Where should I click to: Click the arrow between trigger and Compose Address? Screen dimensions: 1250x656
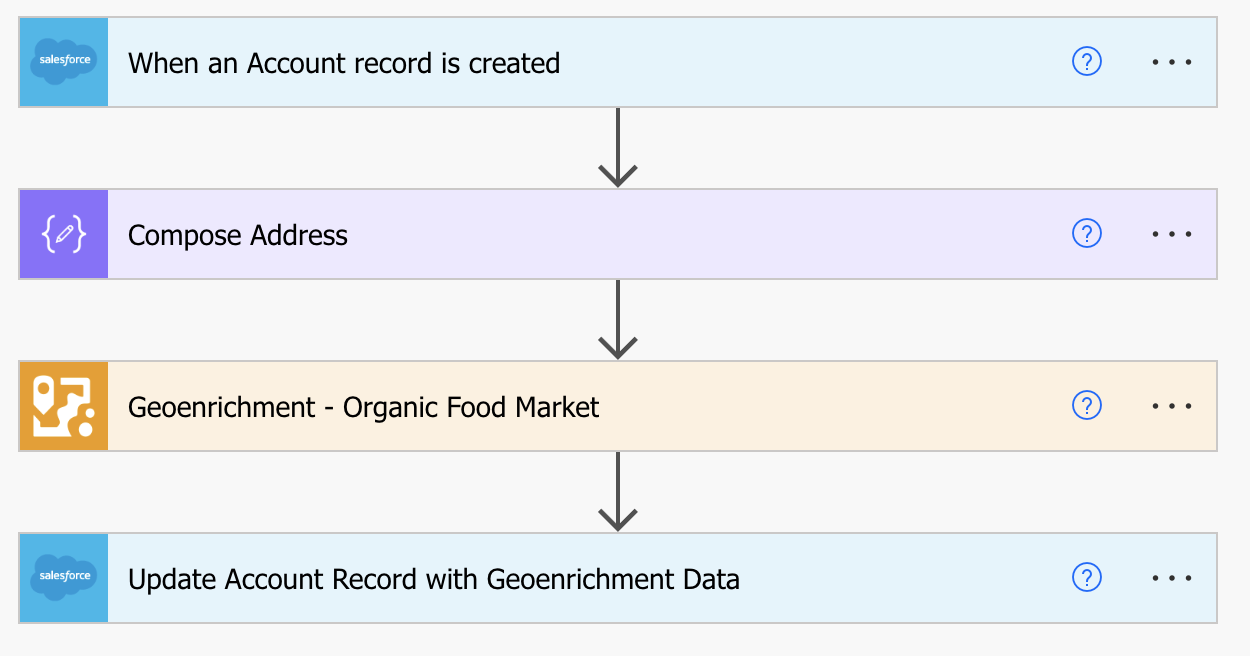(618, 148)
